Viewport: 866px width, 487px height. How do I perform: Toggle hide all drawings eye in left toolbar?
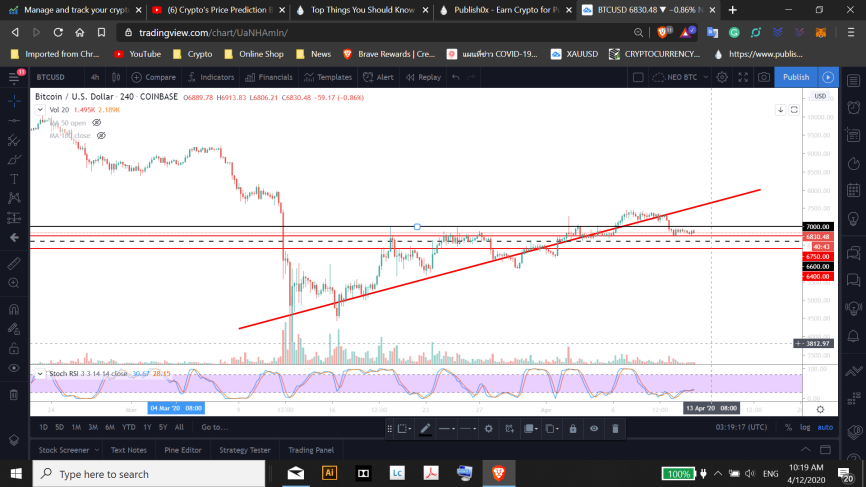pos(14,368)
